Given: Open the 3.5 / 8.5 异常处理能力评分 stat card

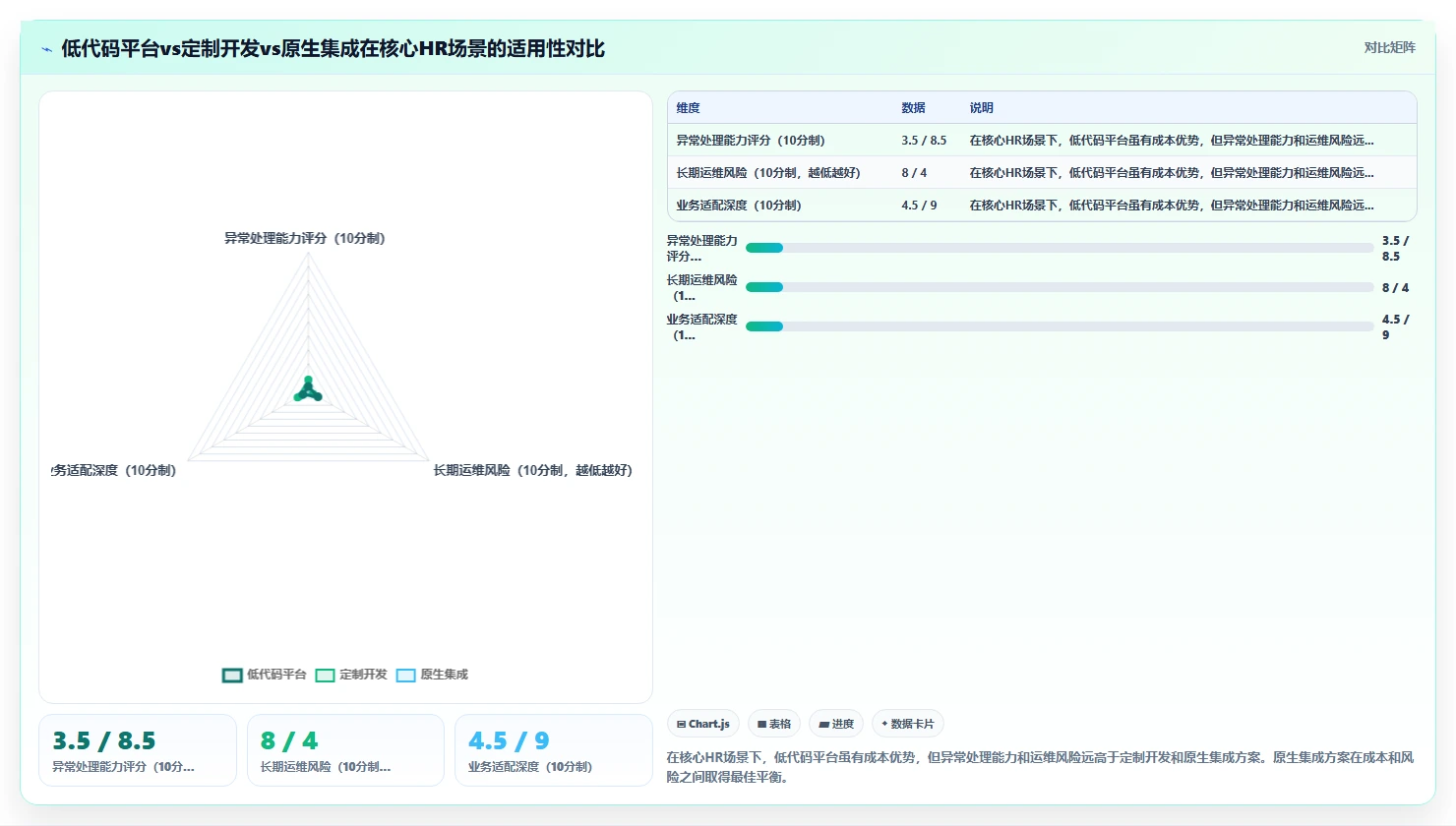Looking at the screenshot, I should (x=138, y=750).
